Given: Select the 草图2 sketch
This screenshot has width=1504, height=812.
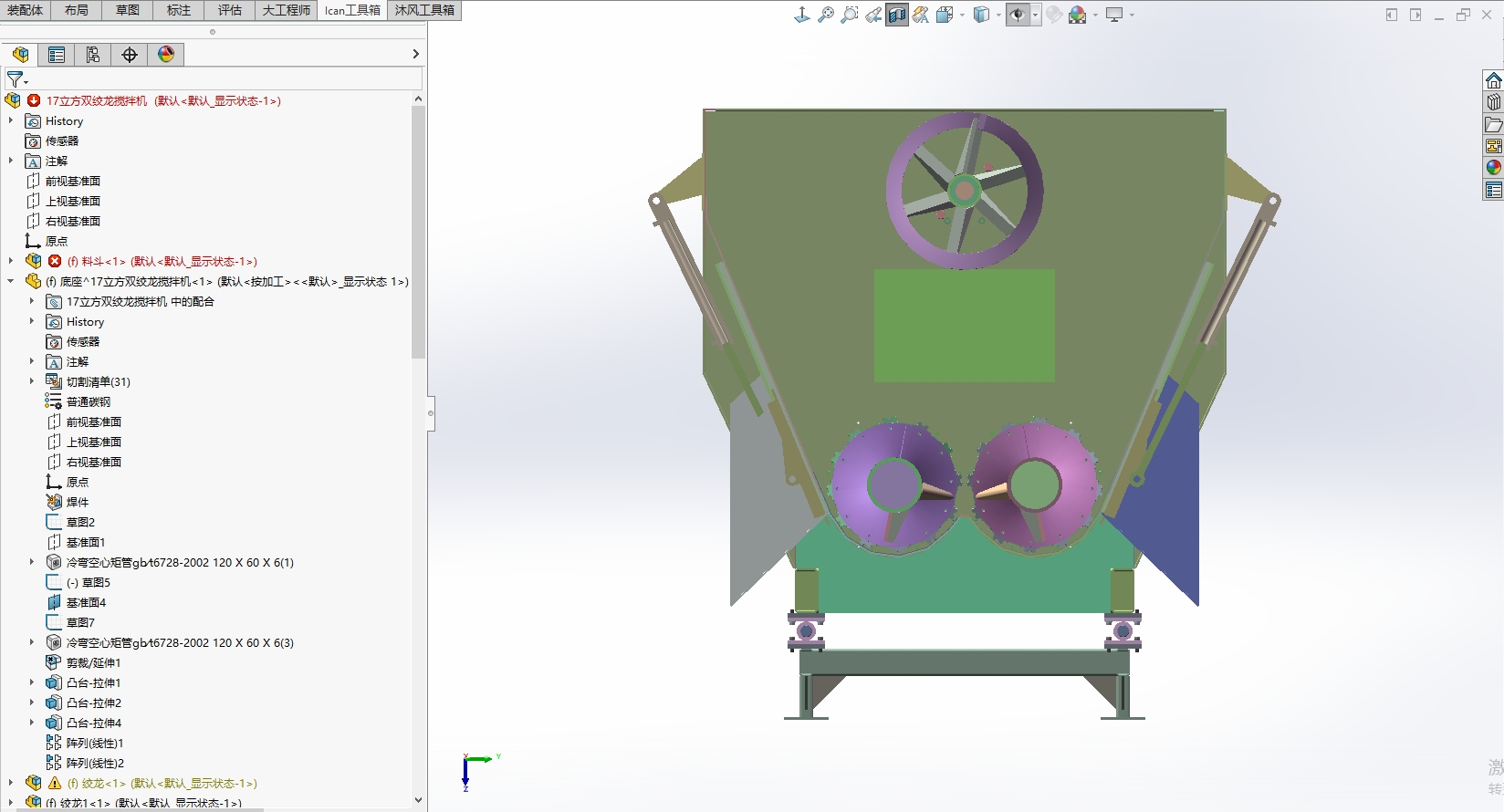Looking at the screenshot, I should [80, 522].
